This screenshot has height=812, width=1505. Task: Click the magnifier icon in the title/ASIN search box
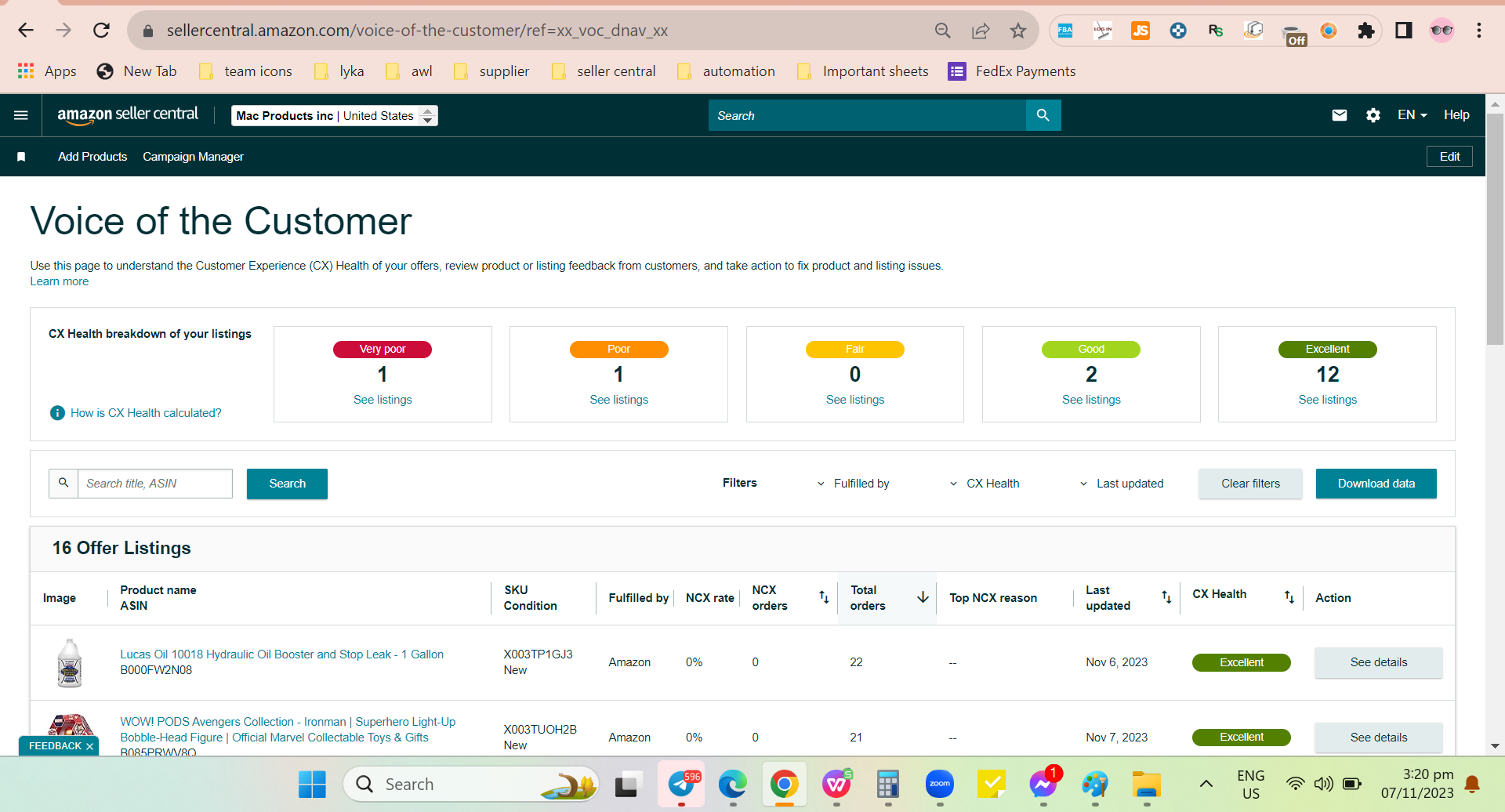pyautogui.click(x=63, y=483)
